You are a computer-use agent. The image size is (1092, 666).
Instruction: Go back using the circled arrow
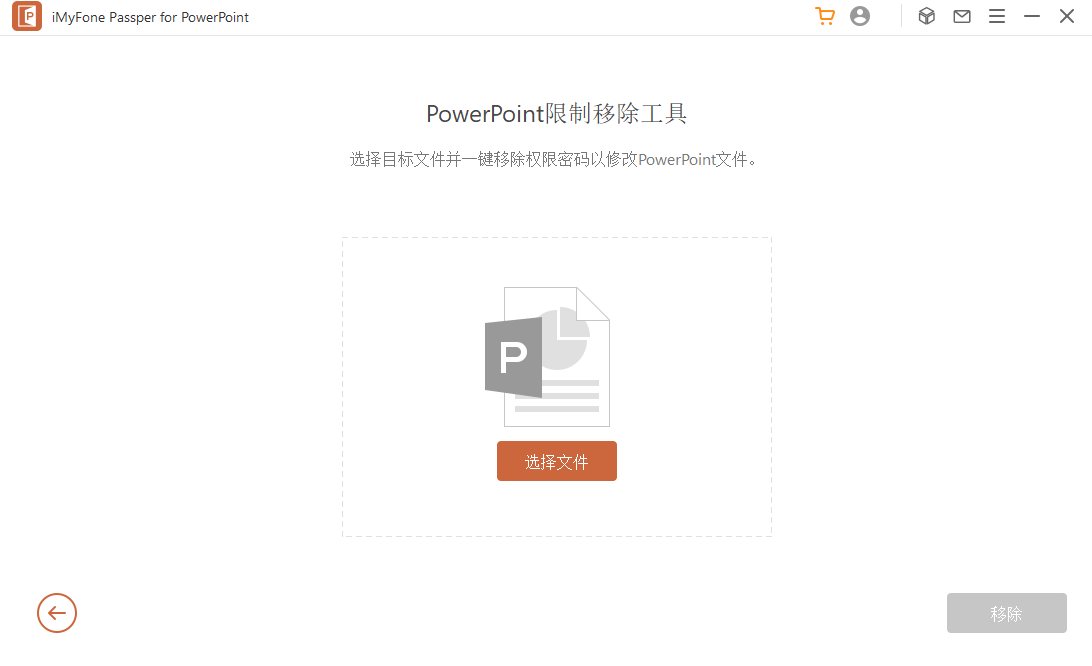click(x=57, y=613)
